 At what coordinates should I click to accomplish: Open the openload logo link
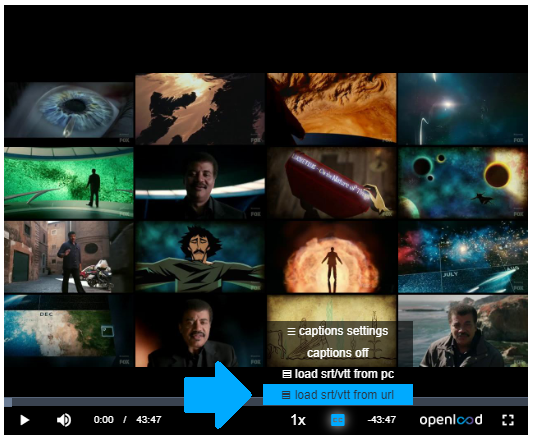click(451, 420)
